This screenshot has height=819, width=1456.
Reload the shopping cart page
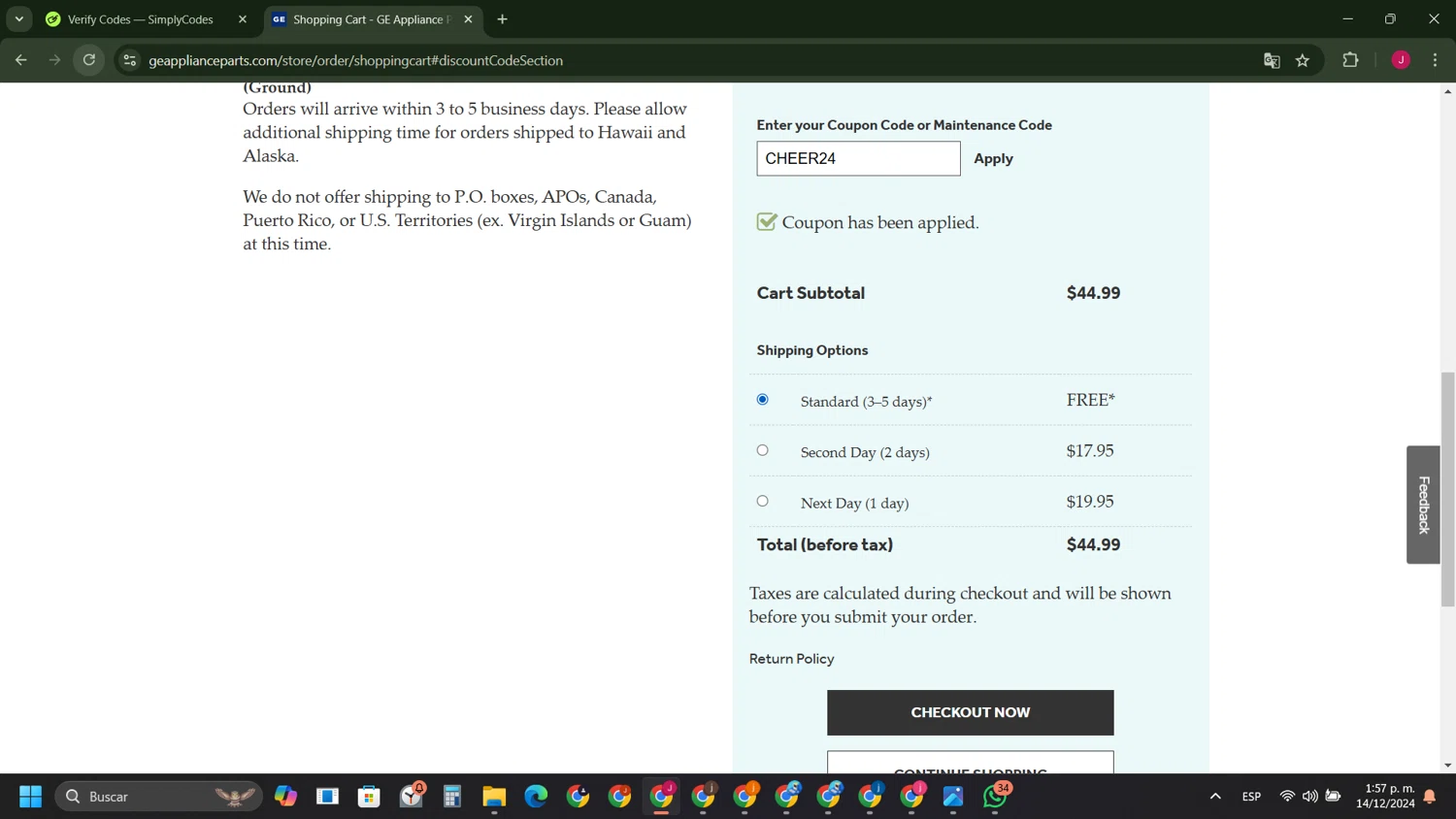coord(89,60)
